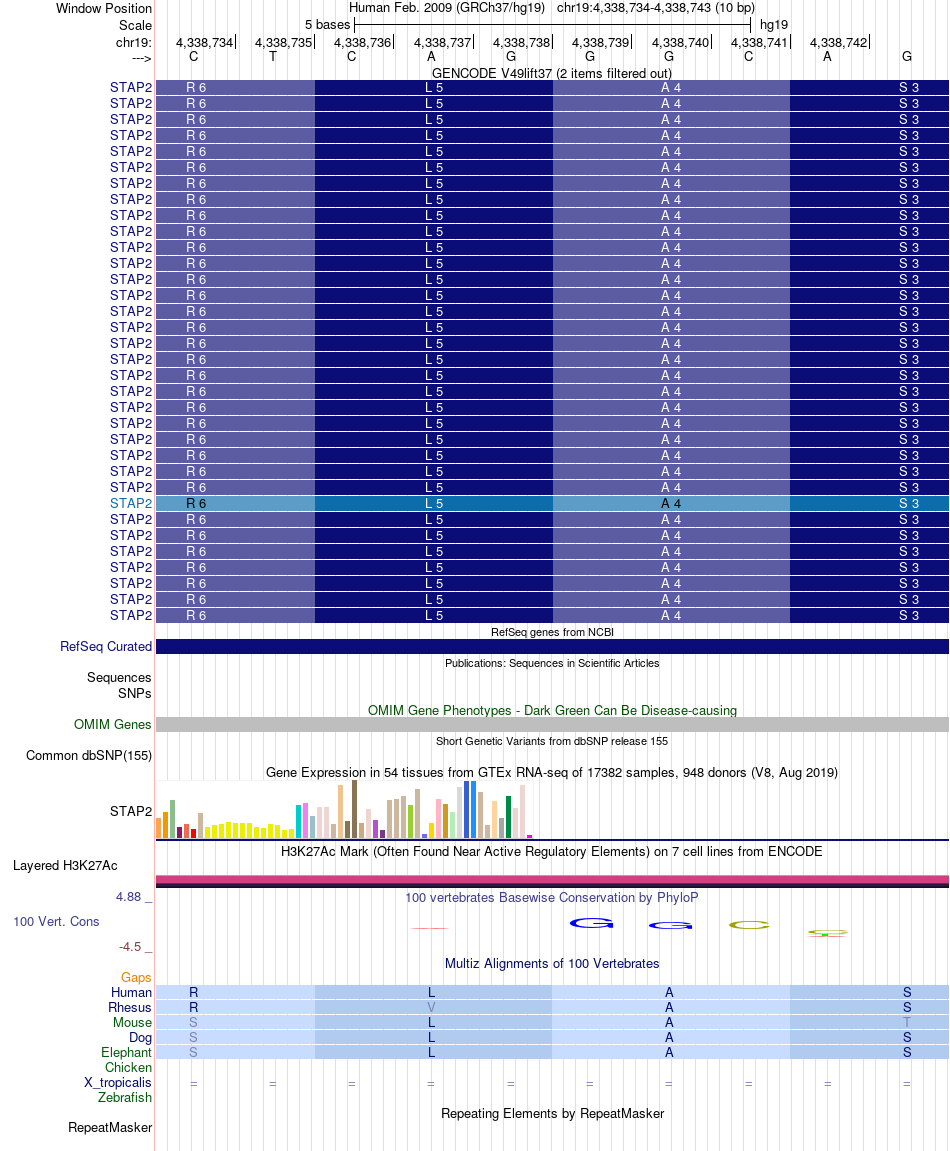This screenshot has width=950, height=1151.
Task: Click the 4,338,734 coordinate in the ruler
Action: click(204, 43)
